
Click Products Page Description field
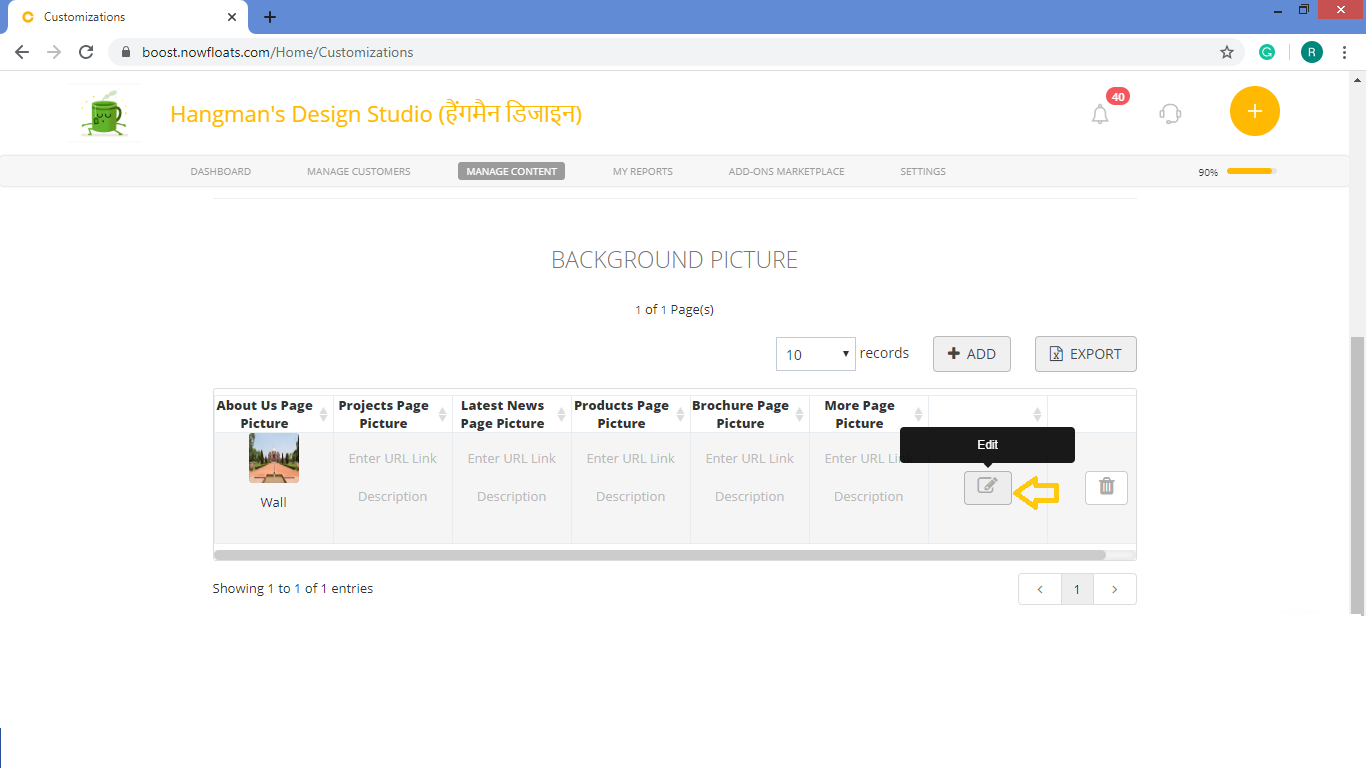click(630, 496)
